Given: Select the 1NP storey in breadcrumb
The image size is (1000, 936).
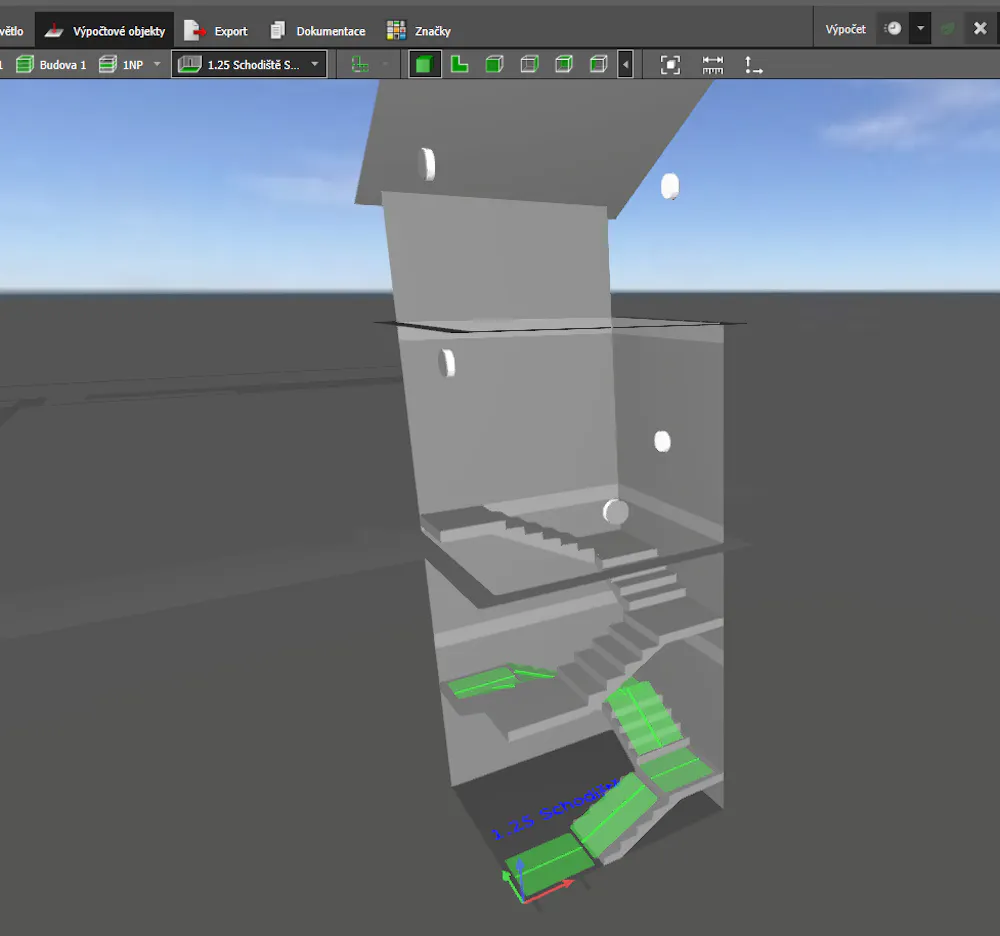Looking at the screenshot, I should (x=121, y=64).
